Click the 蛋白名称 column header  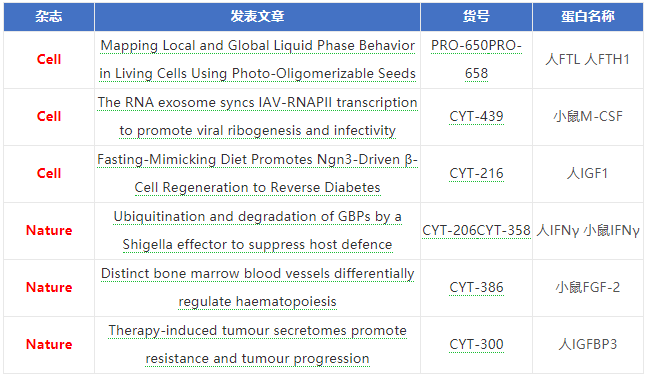pos(588,17)
